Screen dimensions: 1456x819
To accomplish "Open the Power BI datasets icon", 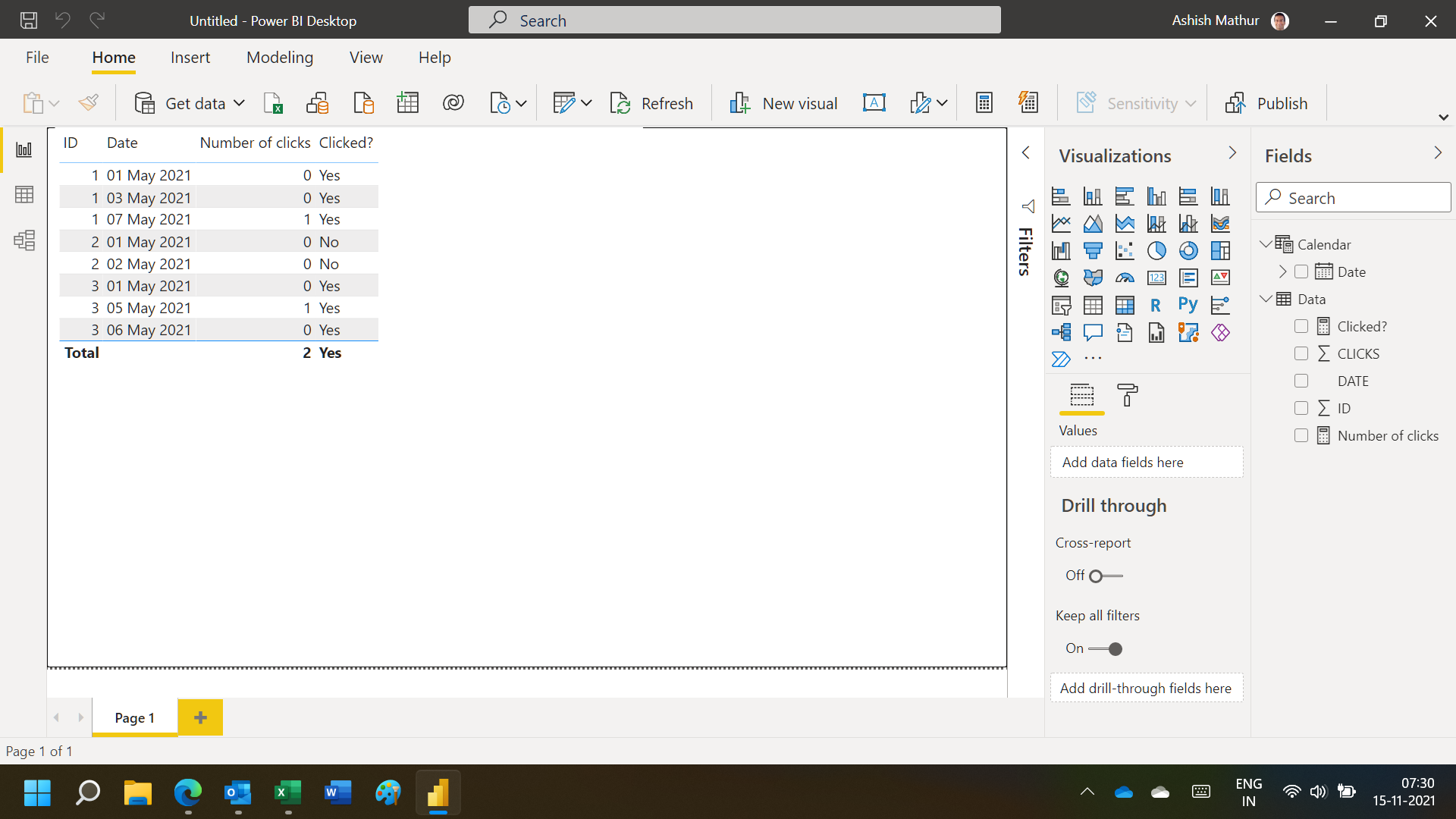I will [318, 103].
